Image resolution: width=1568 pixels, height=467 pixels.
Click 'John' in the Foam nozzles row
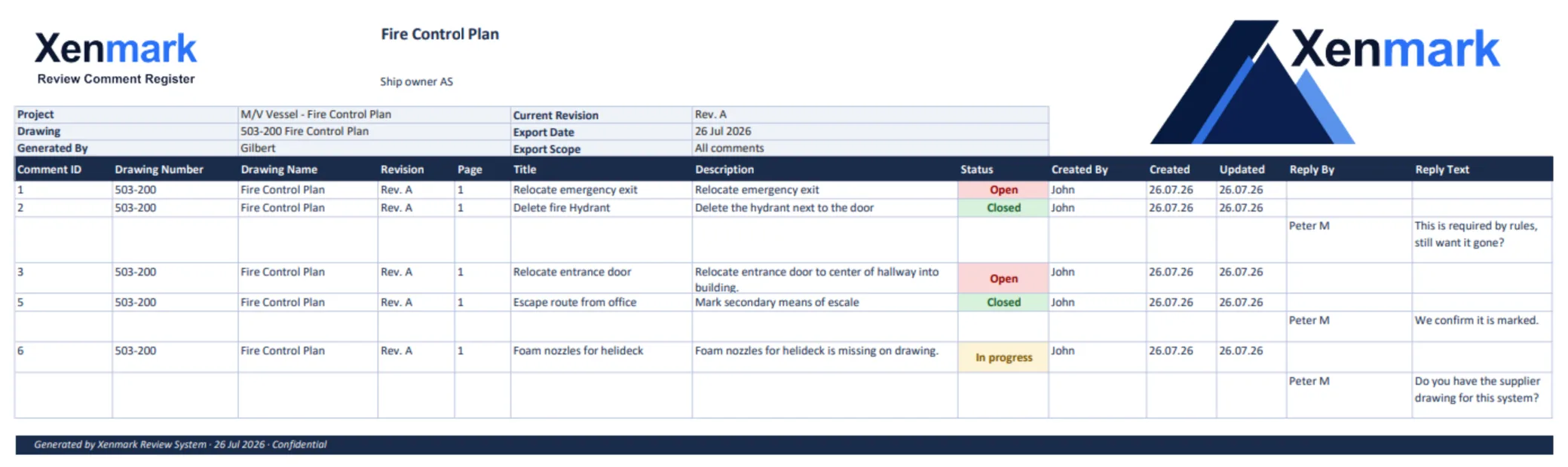(1063, 351)
